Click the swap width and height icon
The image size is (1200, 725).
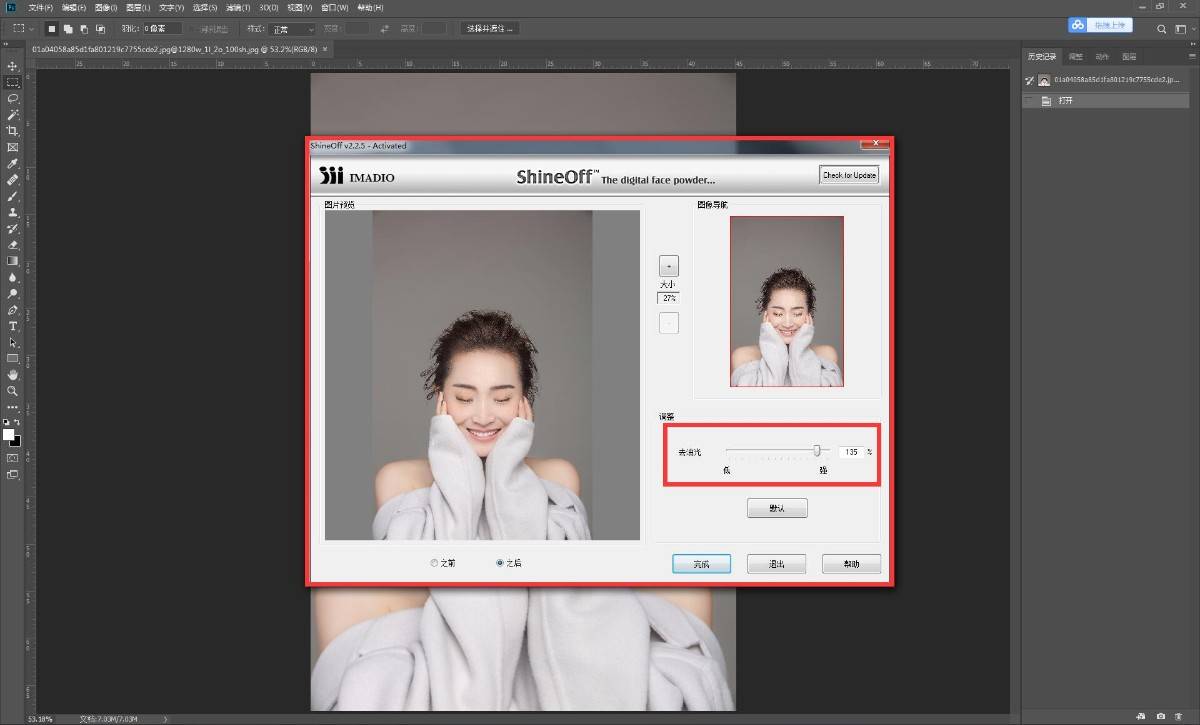[386, 28]
